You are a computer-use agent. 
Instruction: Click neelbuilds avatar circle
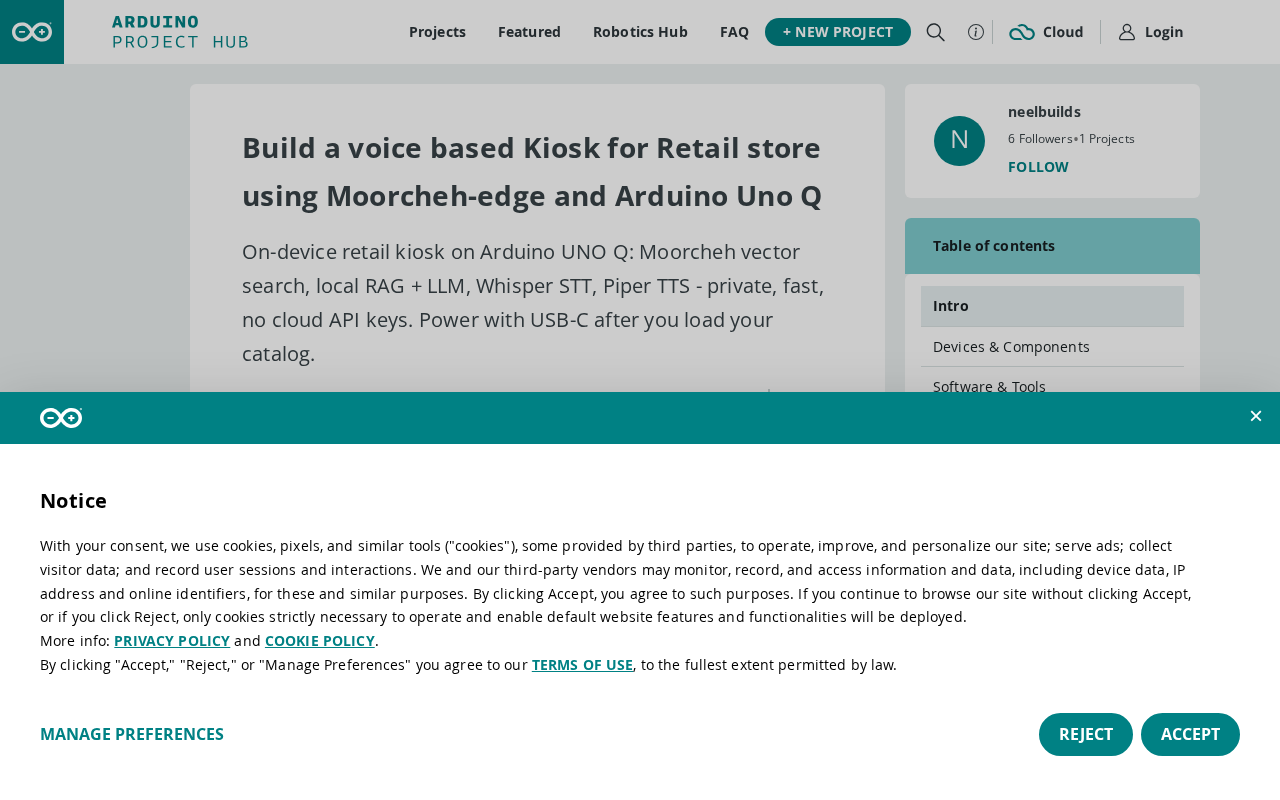(x=959, y=141)
